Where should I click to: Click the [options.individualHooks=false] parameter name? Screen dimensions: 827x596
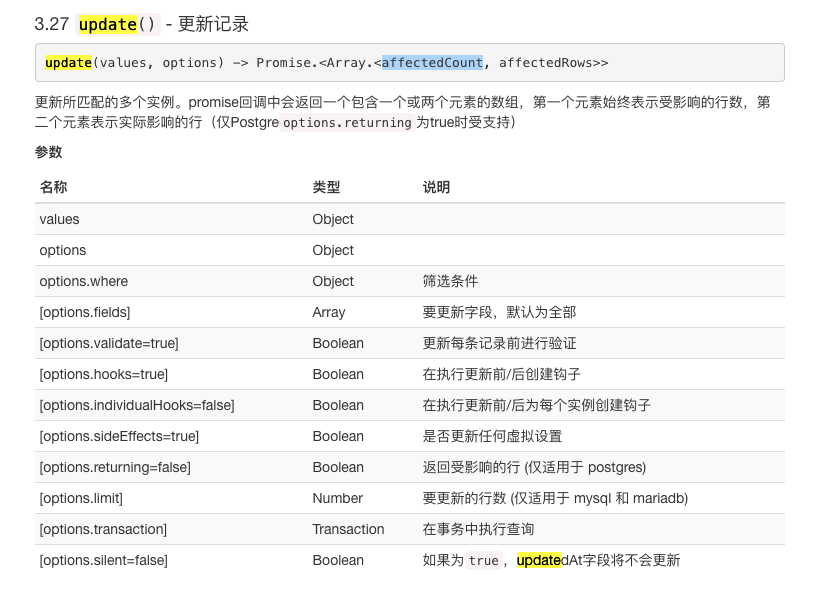pyautogui.click(x=137, y=405)
